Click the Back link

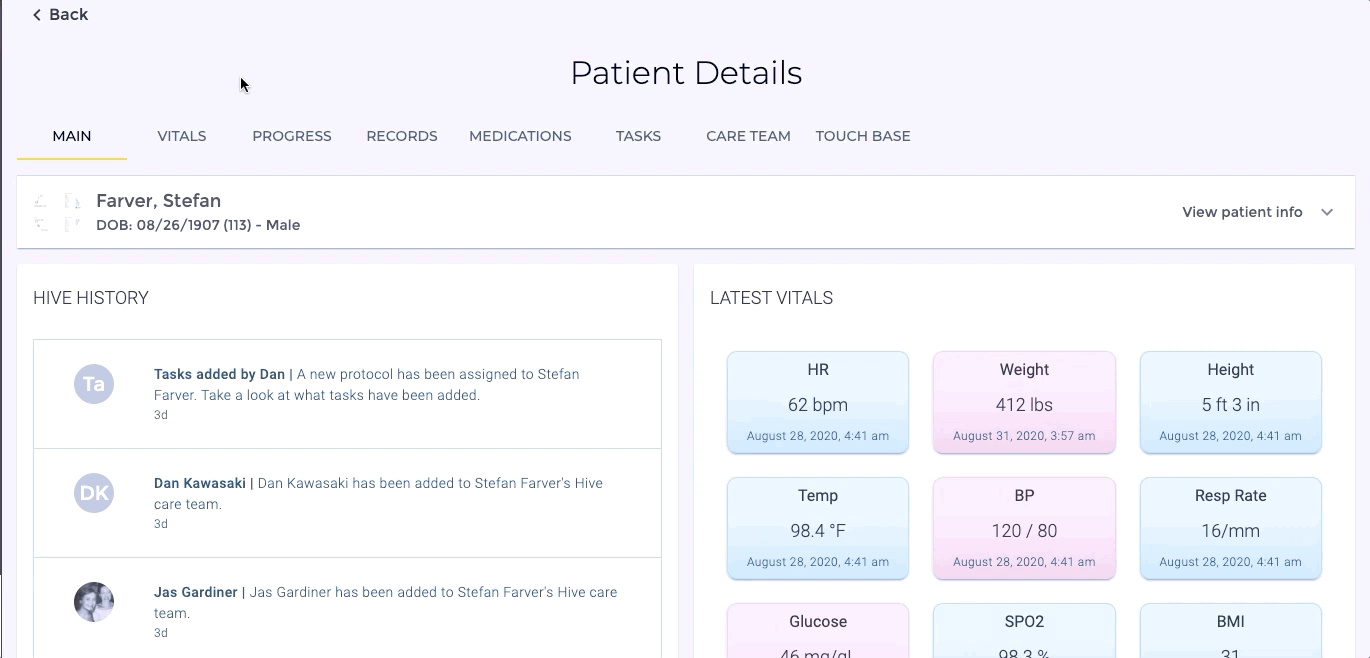pyautogui.click(x=68, y=15)
